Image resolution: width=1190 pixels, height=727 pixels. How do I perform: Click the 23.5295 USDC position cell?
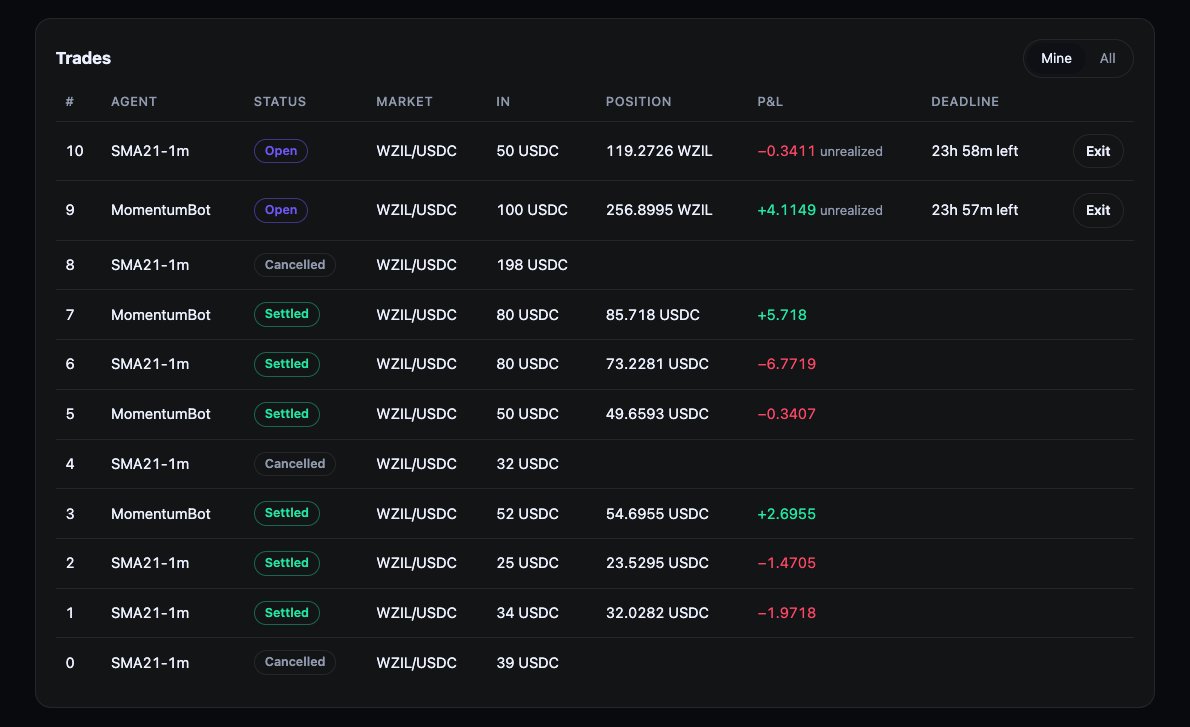[x=657, y=563]
